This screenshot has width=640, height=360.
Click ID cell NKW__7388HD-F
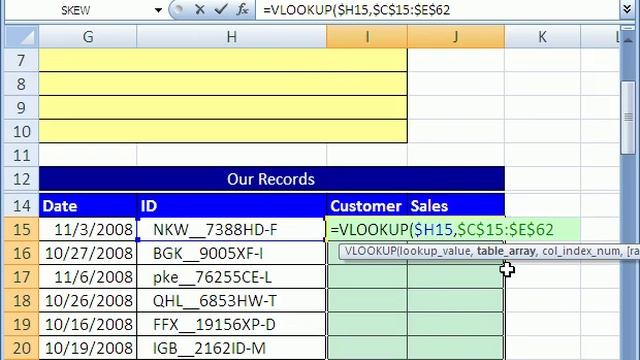231,229
